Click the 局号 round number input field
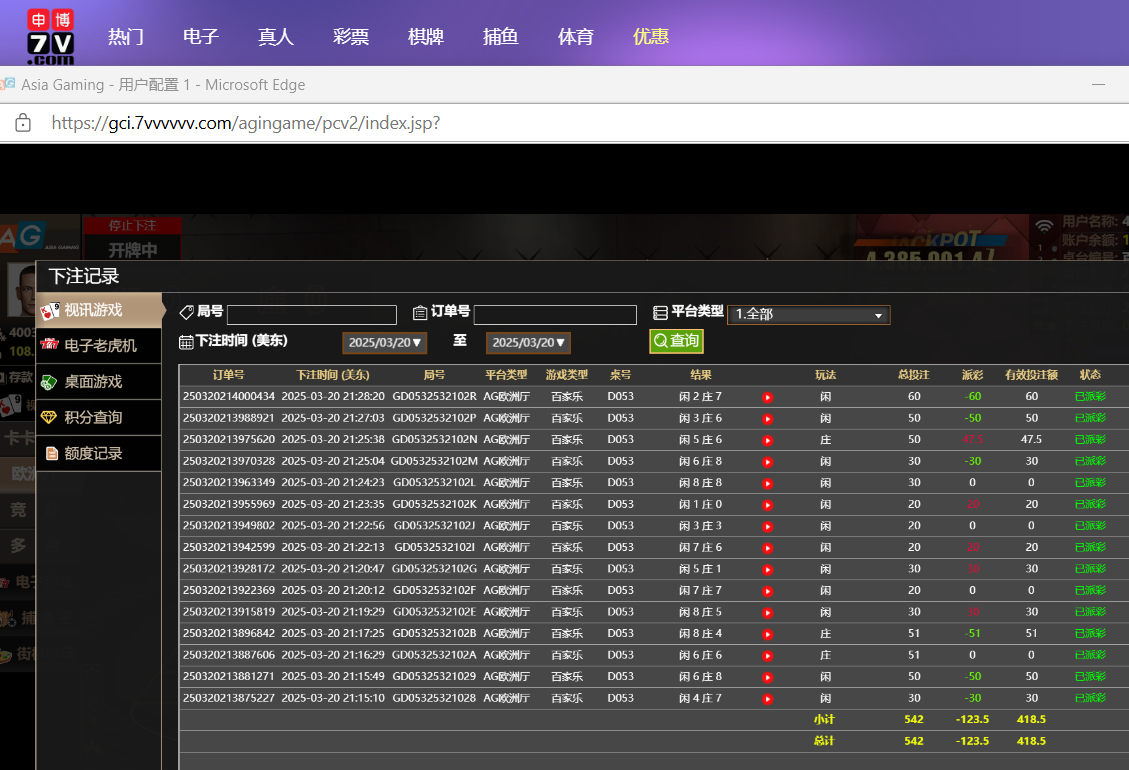Screen dimensions: 1129x770 (311, 315)
